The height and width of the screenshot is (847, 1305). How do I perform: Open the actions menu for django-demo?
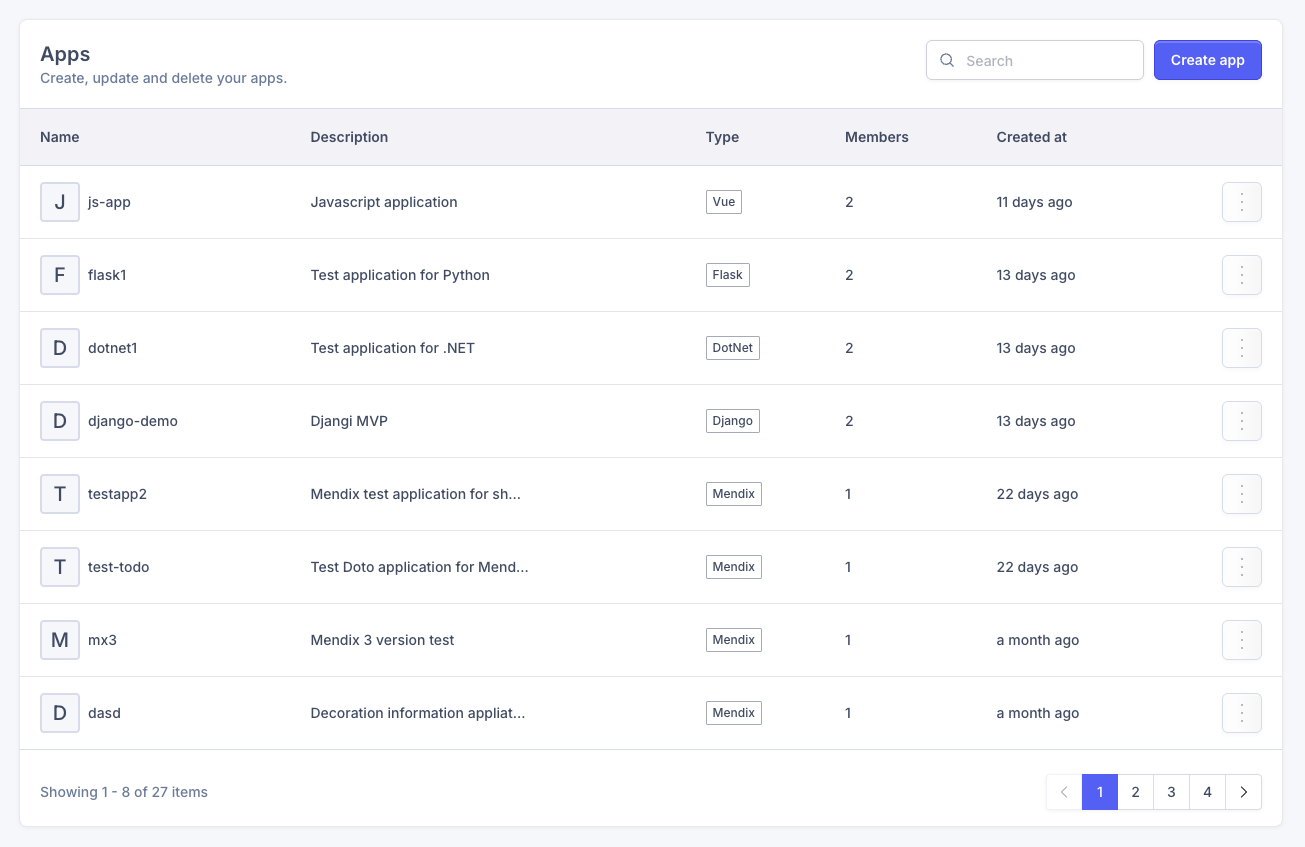[x=1241, y=421]
